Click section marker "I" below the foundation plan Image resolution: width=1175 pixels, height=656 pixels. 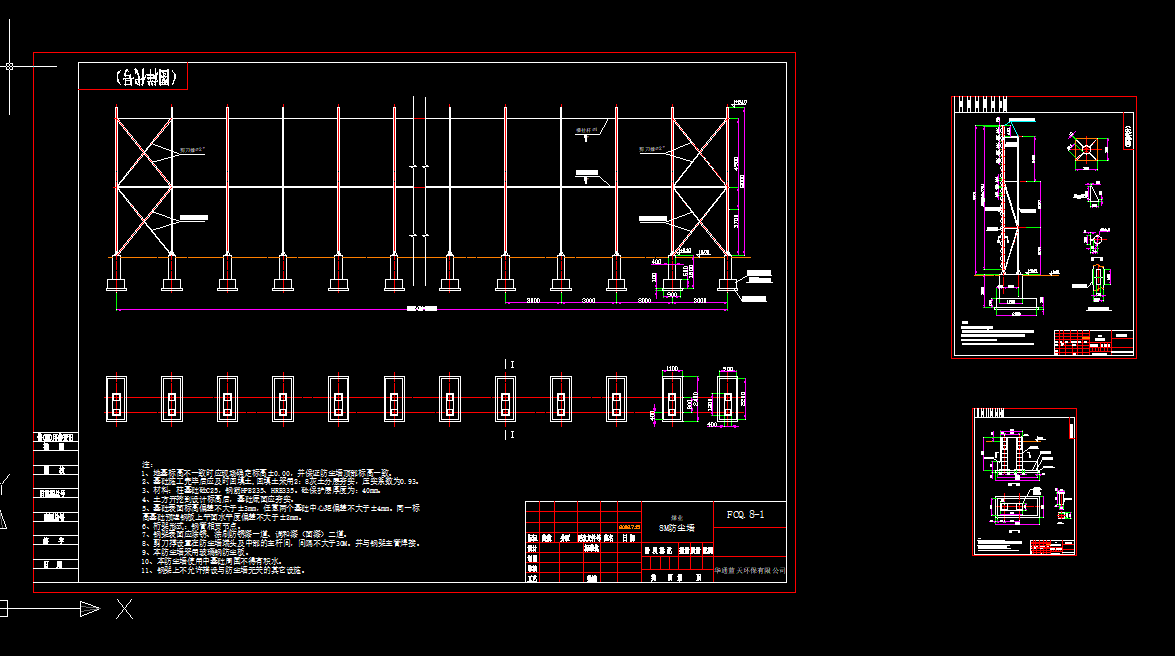coord(510,434)
